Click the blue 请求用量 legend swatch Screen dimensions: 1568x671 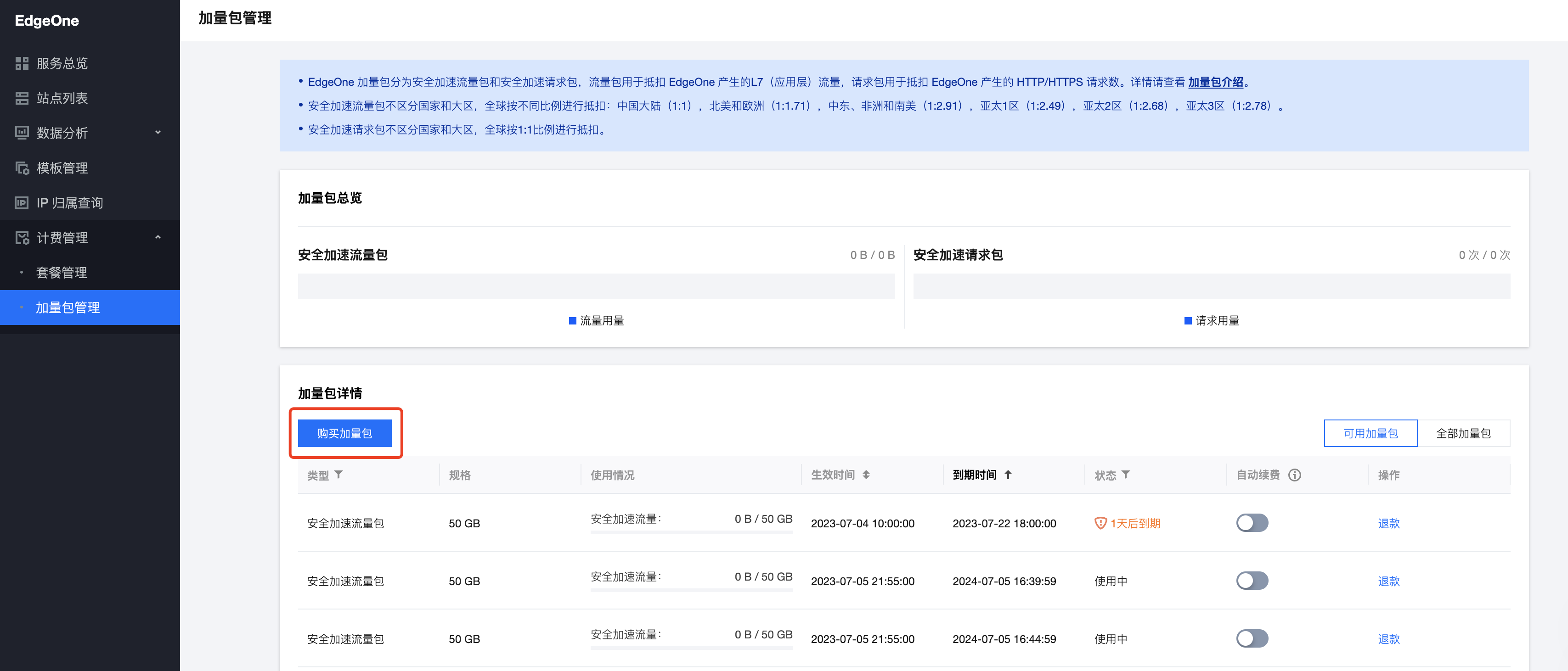coord(1188,321)
